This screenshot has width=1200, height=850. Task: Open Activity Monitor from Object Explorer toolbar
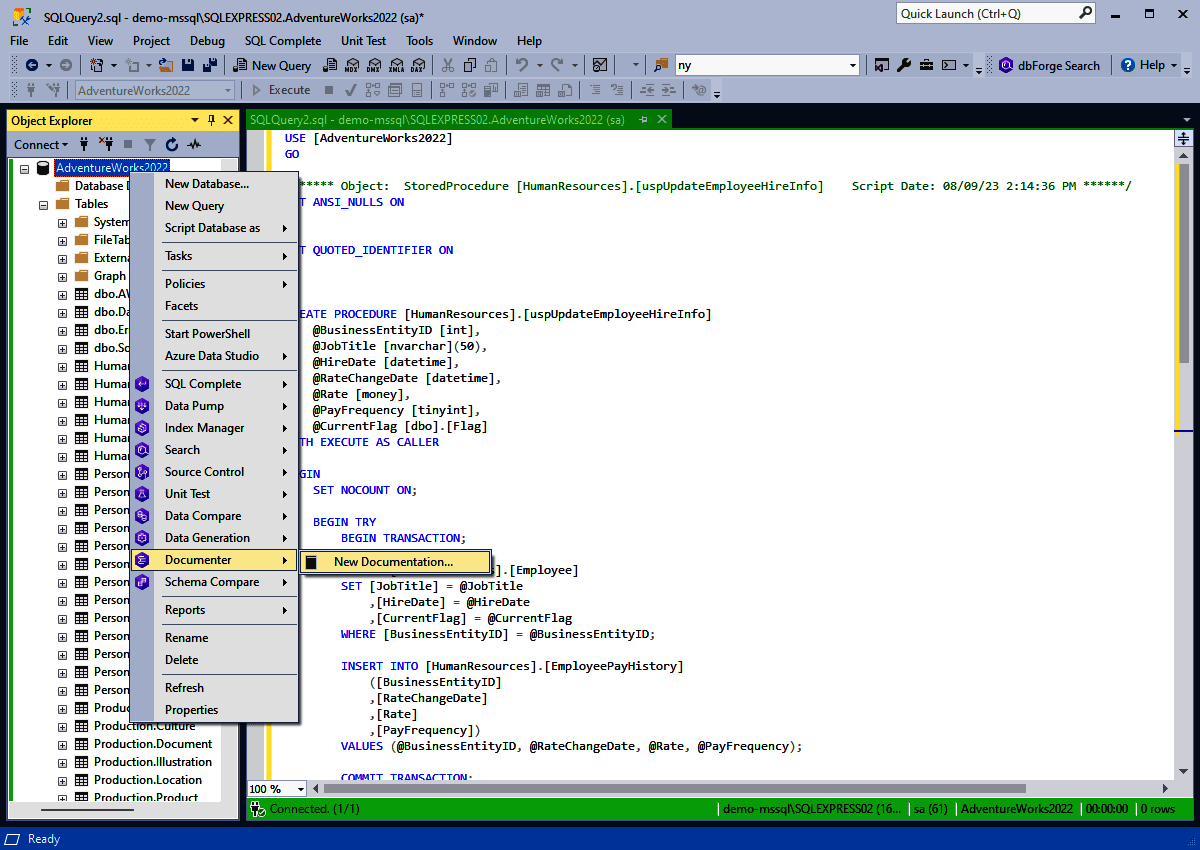click(195, 144)
